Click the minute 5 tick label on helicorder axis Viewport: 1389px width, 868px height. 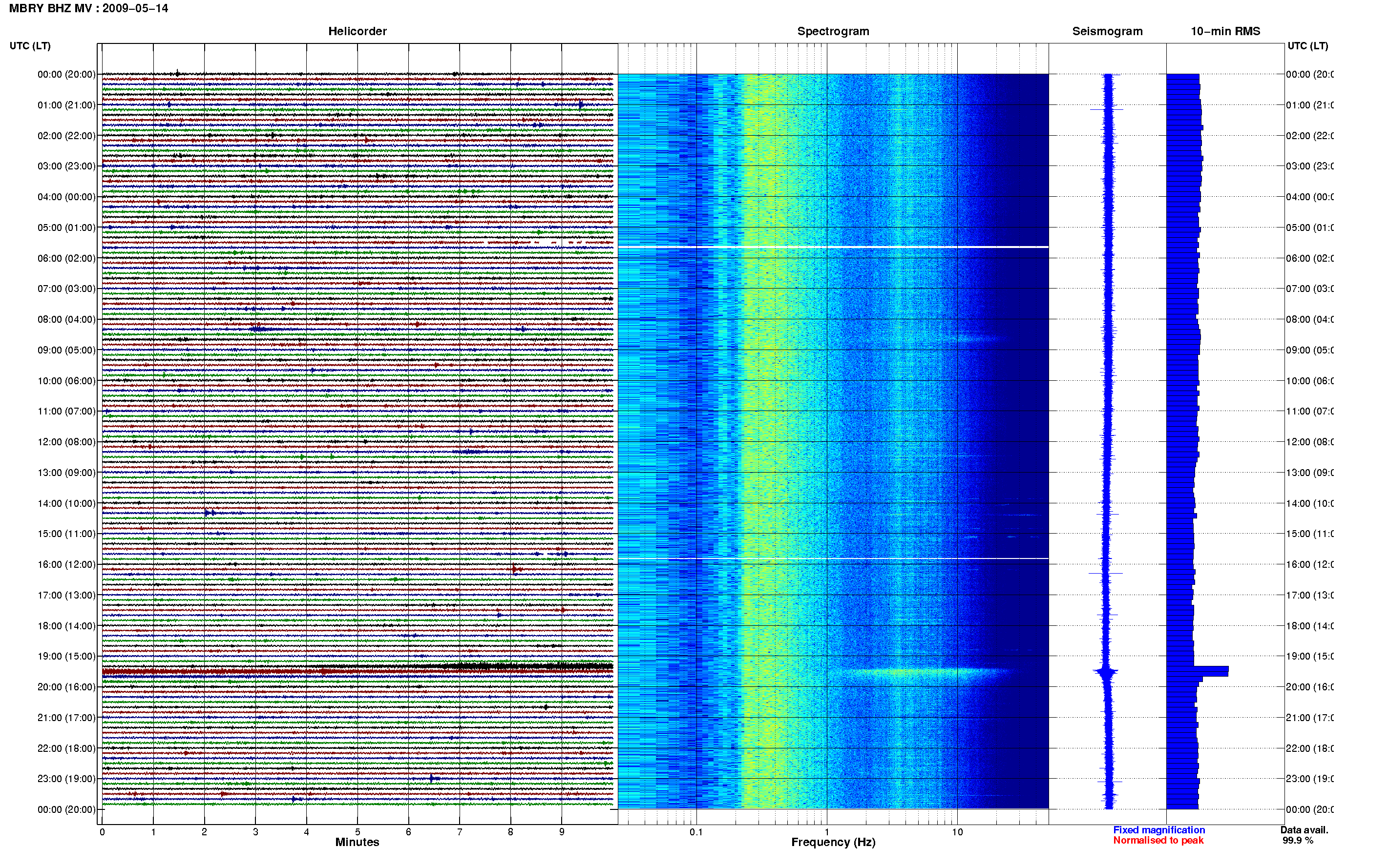point(357,832)
